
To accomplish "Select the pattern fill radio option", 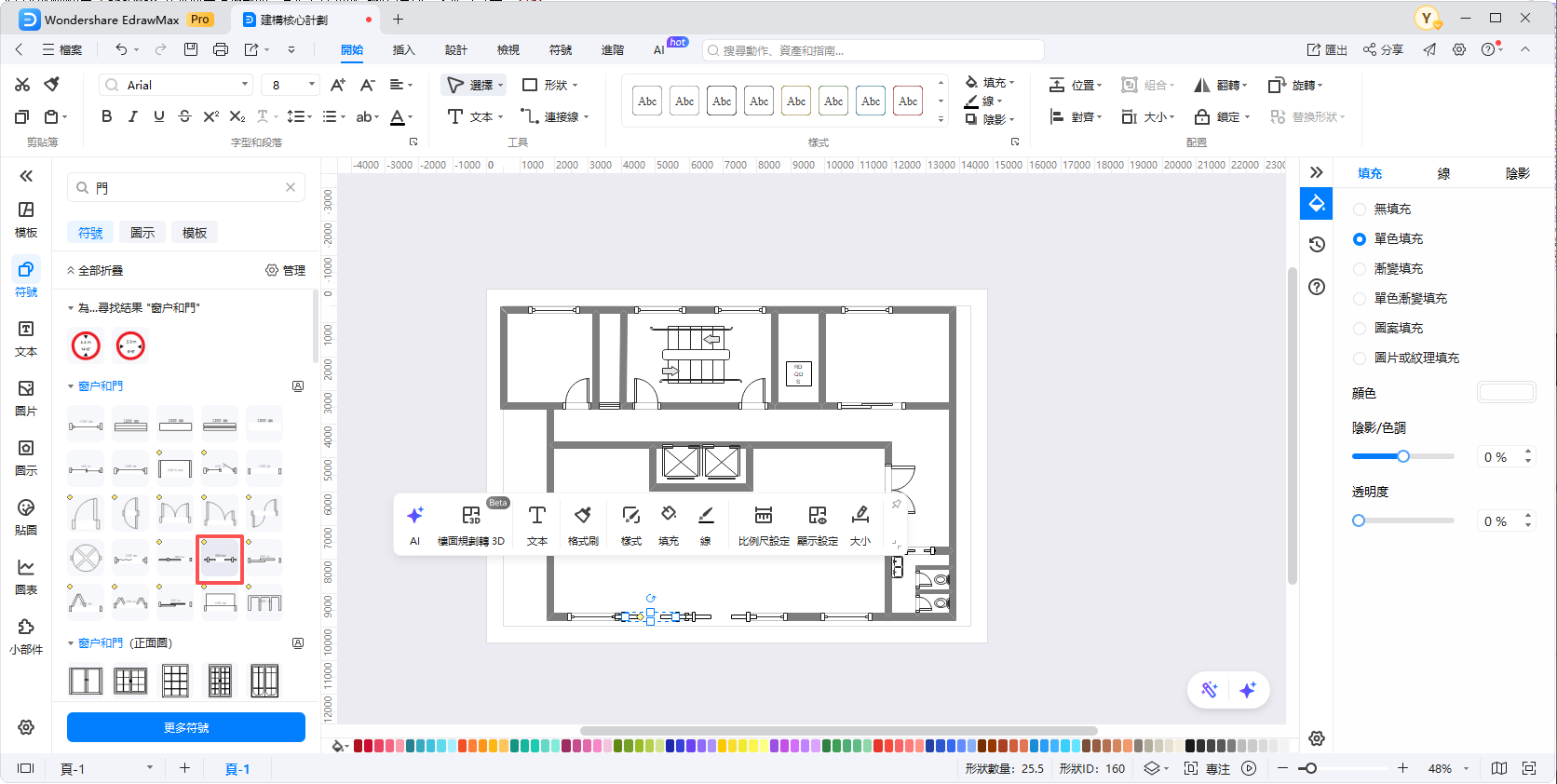I will click(x=1360, y=329).
